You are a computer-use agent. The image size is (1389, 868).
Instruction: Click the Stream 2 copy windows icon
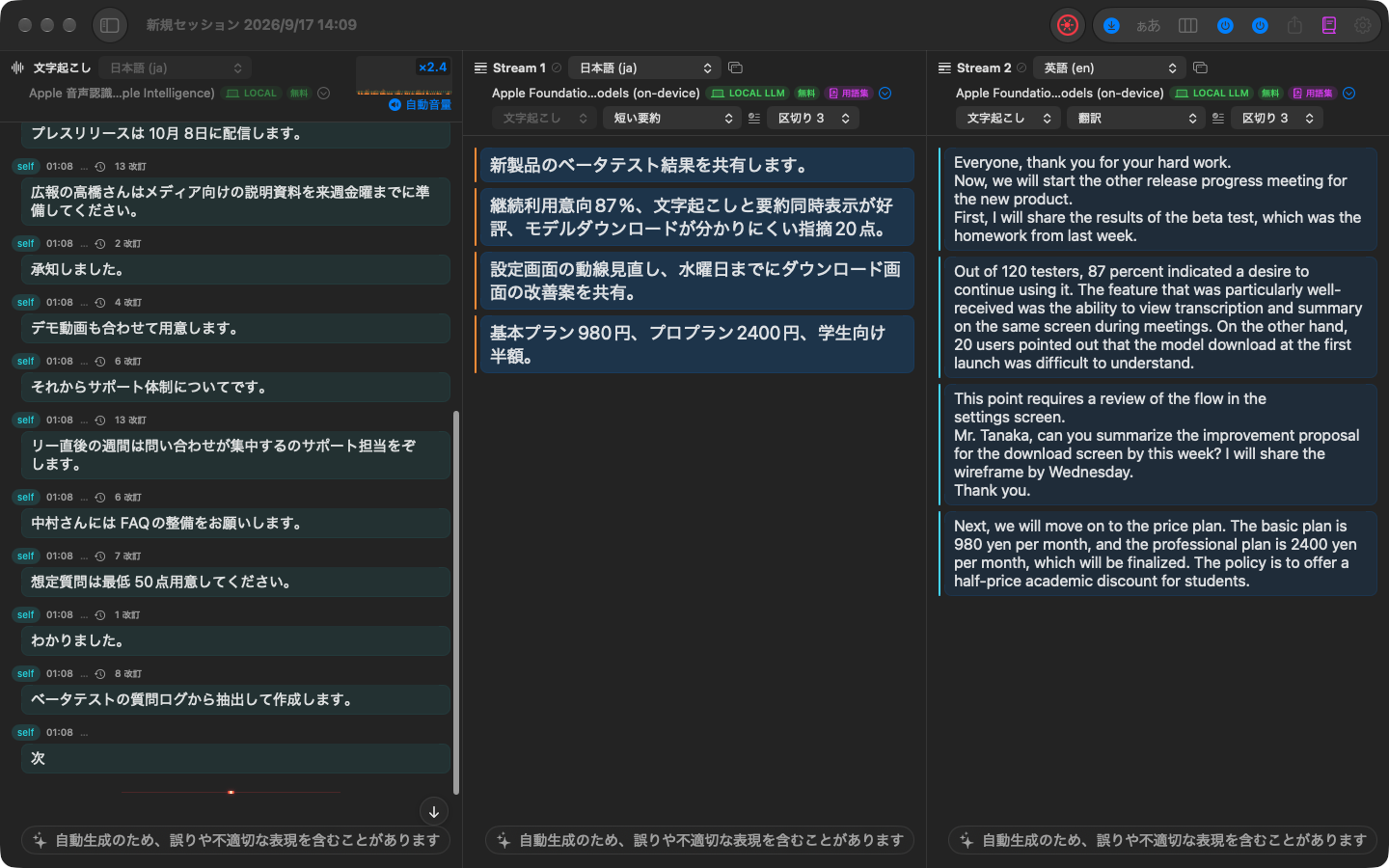1200,68
